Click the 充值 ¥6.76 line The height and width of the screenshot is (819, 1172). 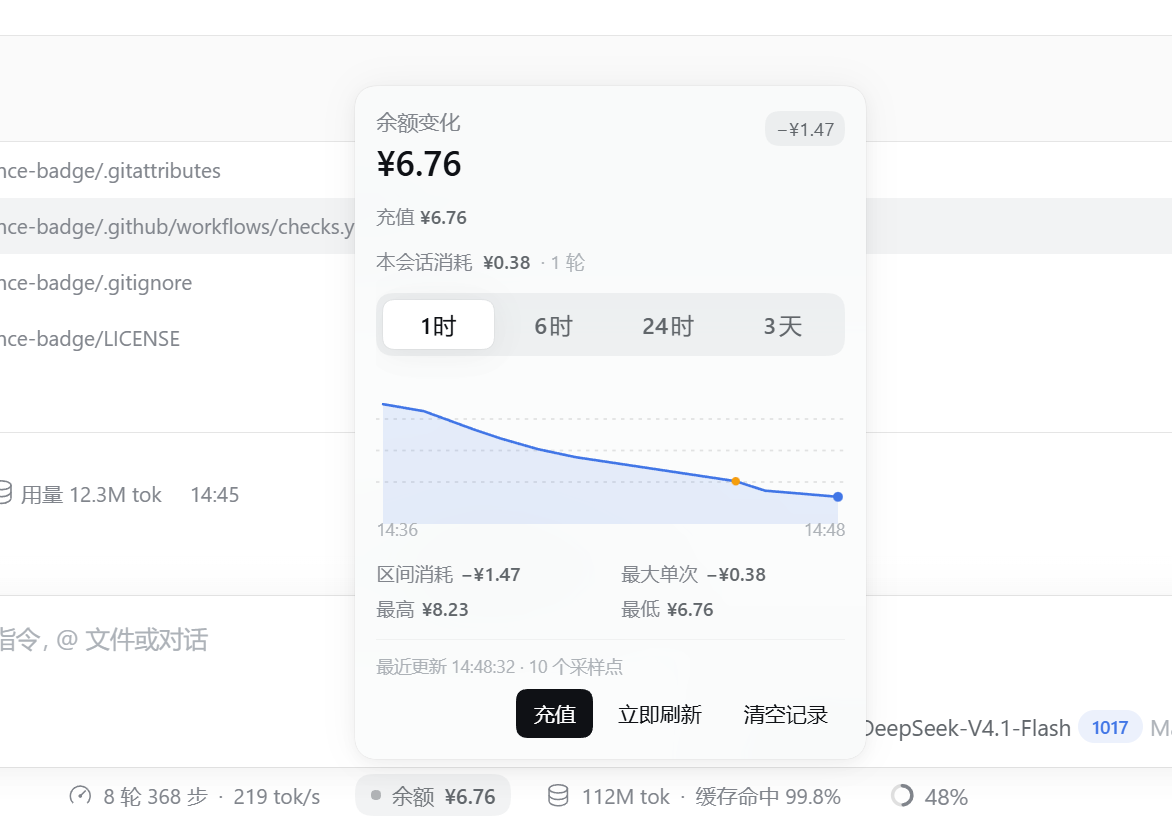[x=422, y=217]
